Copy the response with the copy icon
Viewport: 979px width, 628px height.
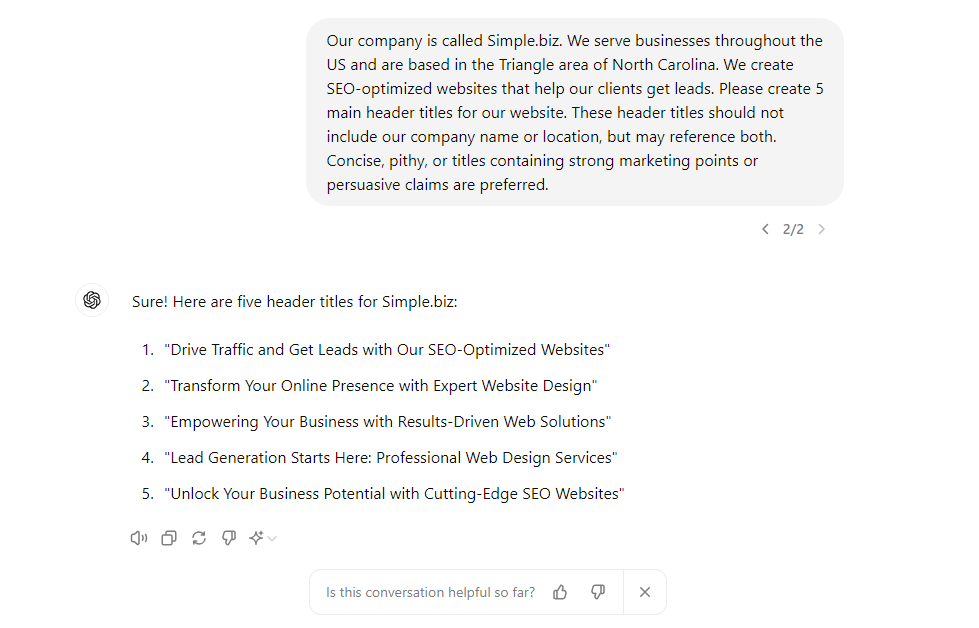click(x=169, y=538)
